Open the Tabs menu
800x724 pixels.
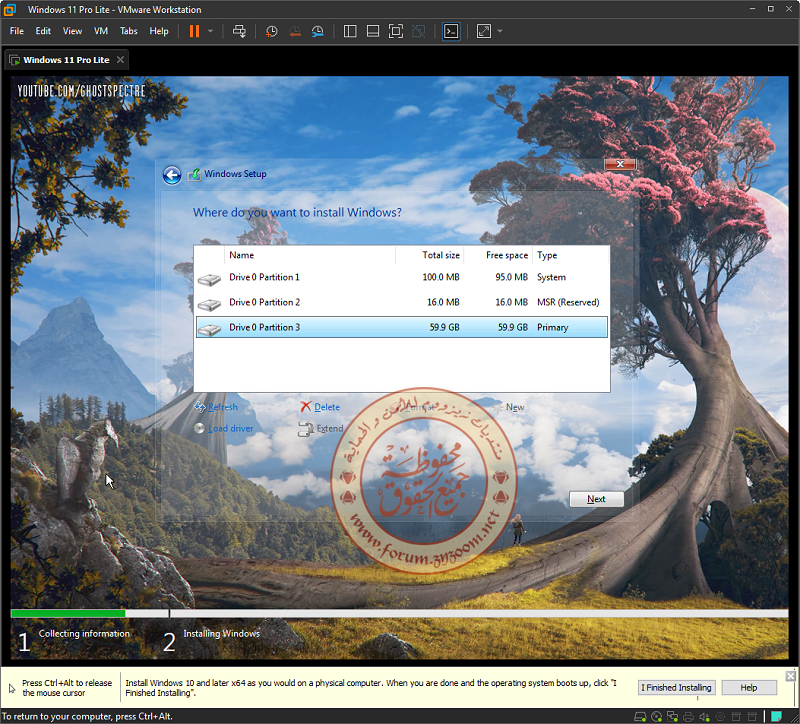tap(129, 31)
